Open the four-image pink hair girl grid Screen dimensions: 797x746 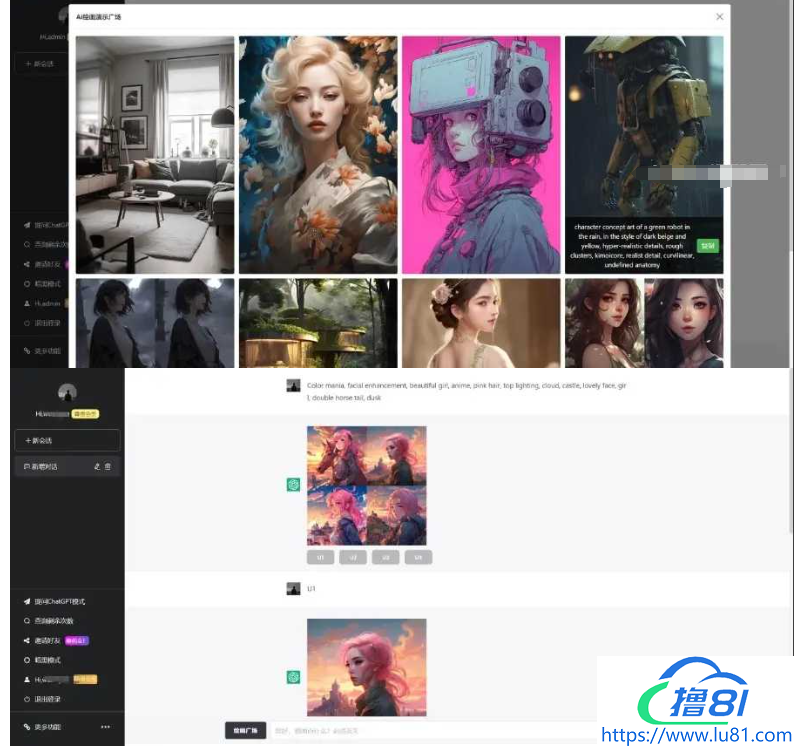(366, 486)
